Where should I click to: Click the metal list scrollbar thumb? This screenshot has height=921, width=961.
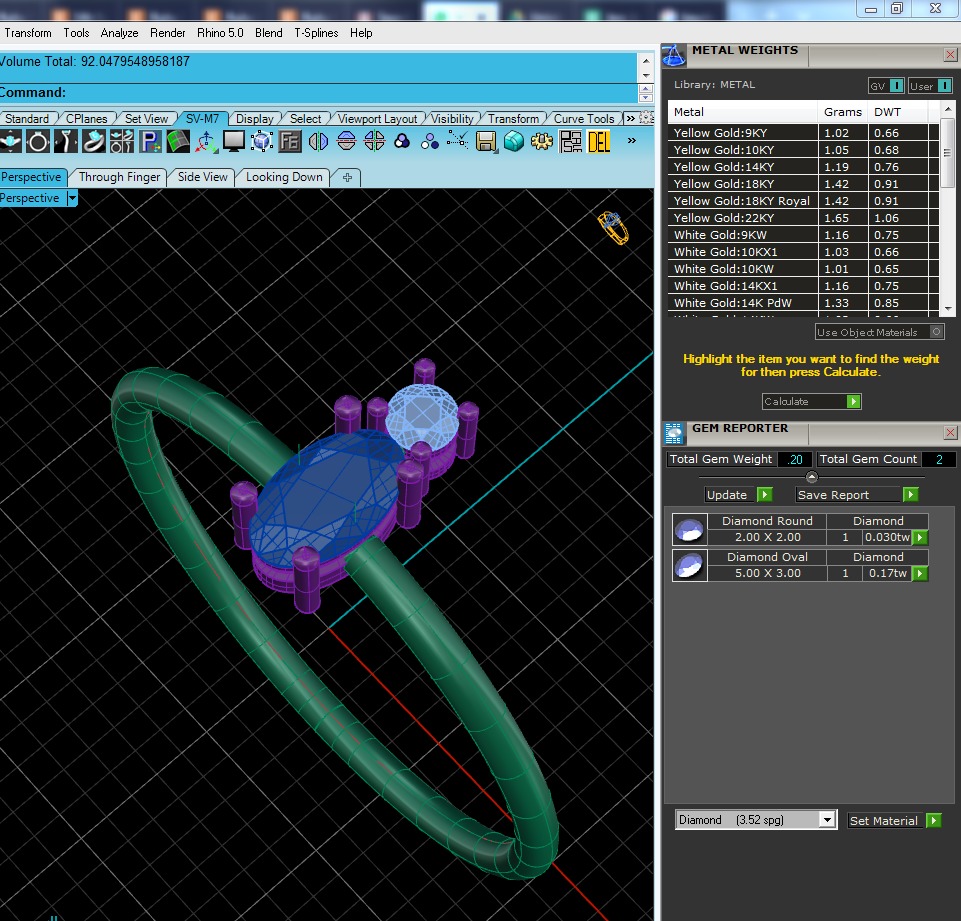(x=948, y=153)
